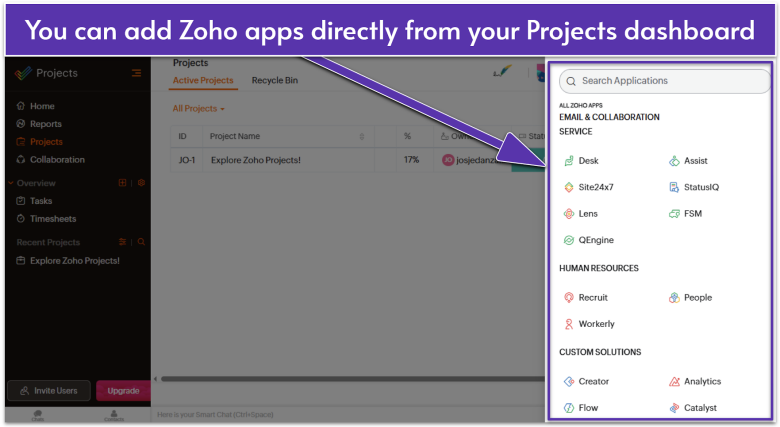The width and height of the screenshot is (780, 427).
Task: Launch the QEngine app
Action: [x=588, y=240]
